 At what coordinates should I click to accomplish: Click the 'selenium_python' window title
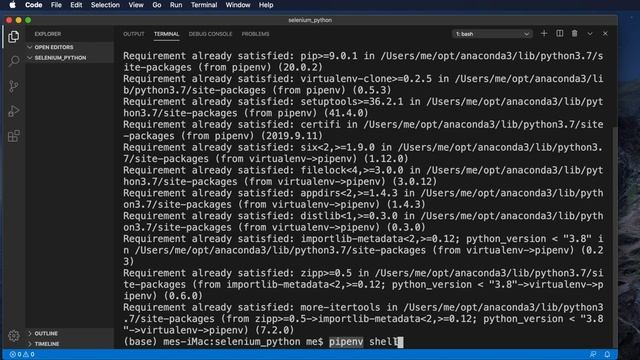(x=310, y=20)
